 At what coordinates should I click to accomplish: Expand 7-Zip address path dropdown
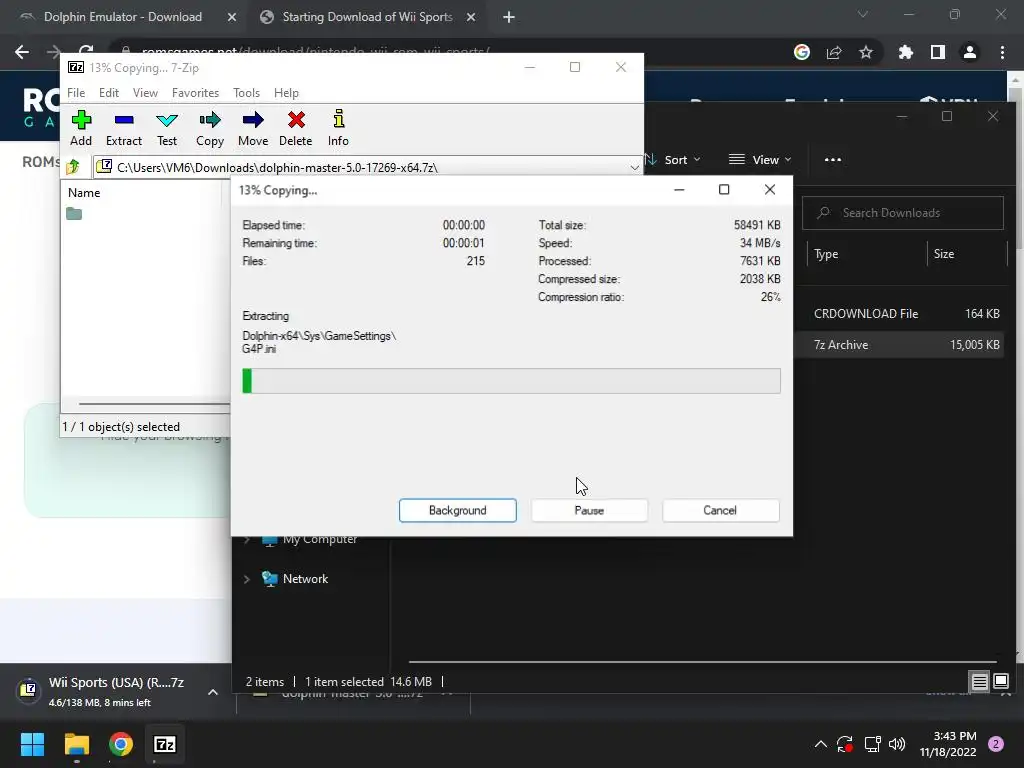(x=634, y=168)
